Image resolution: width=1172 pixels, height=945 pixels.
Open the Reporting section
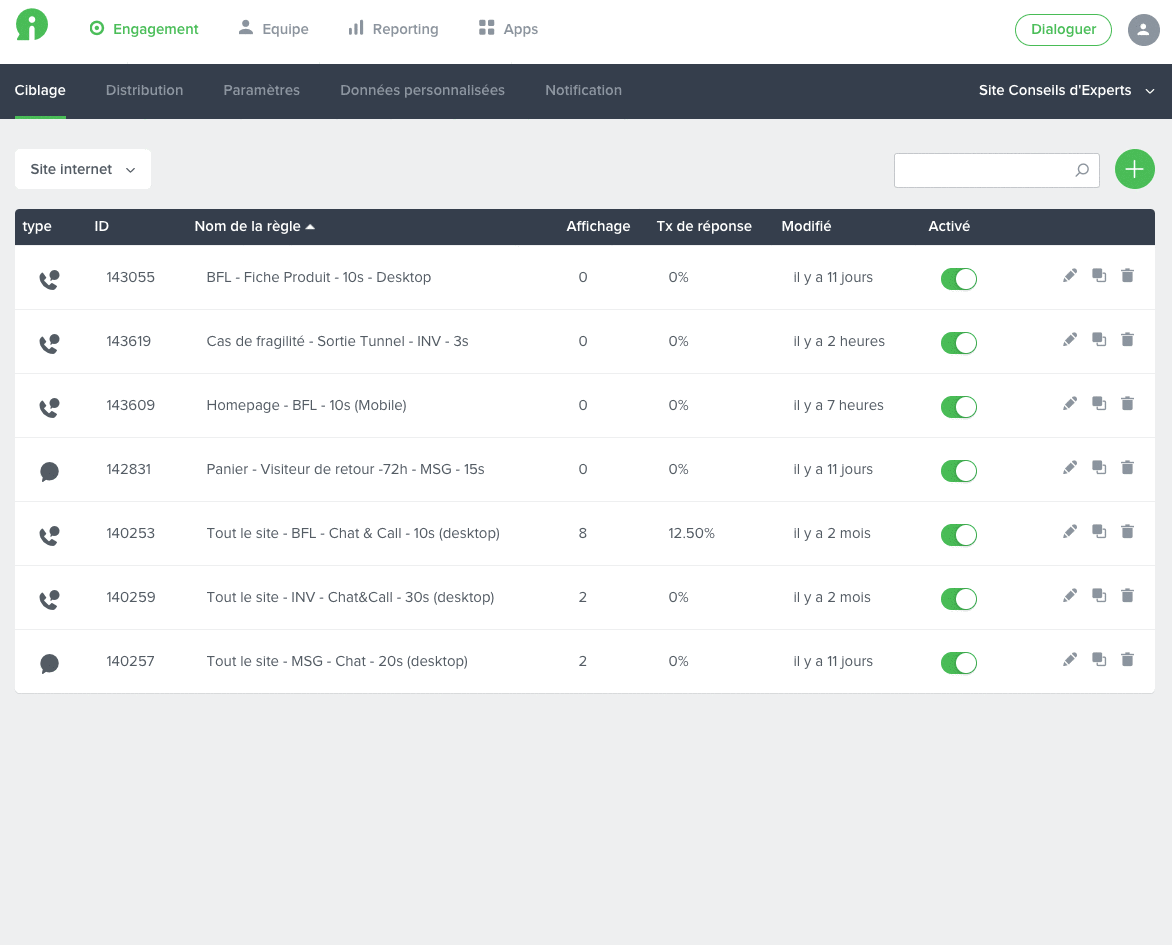point(393,29)
